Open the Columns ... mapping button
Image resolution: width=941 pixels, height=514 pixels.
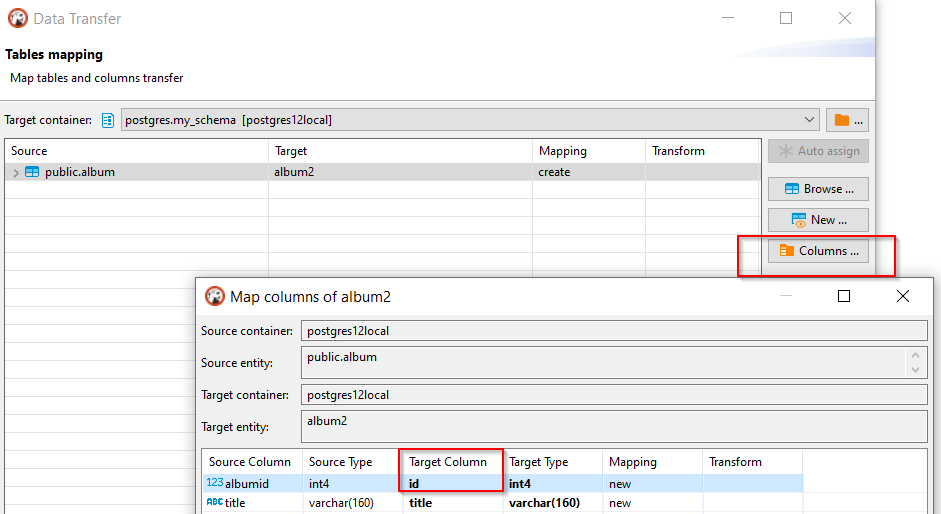(x=818, y=251)
